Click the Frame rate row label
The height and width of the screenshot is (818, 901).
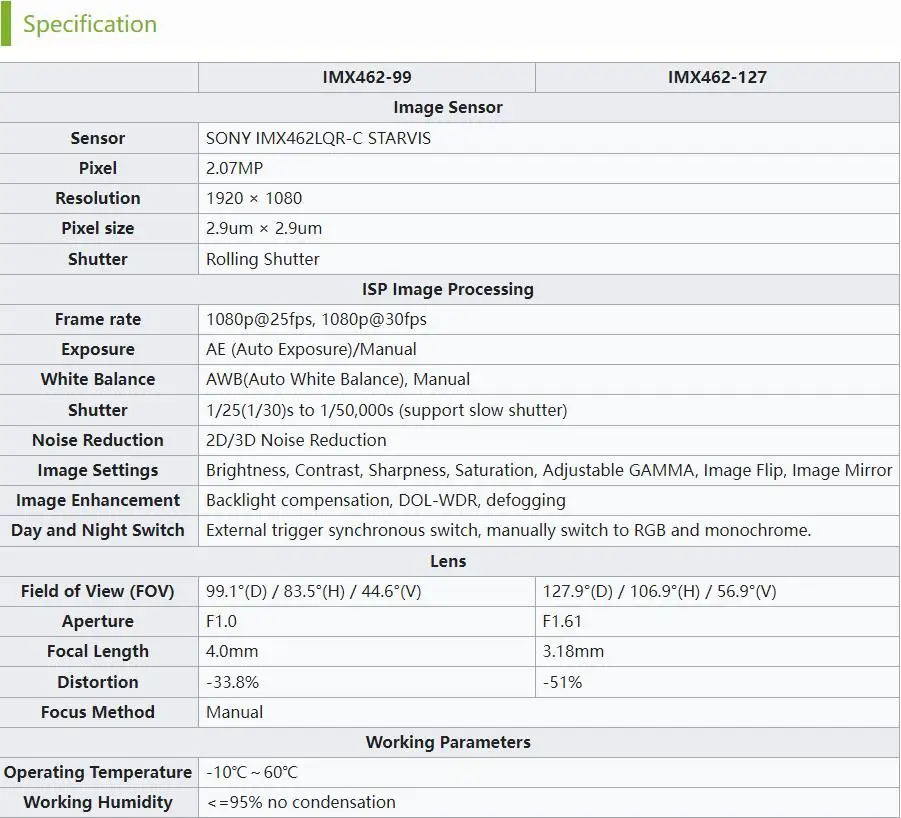98,319
